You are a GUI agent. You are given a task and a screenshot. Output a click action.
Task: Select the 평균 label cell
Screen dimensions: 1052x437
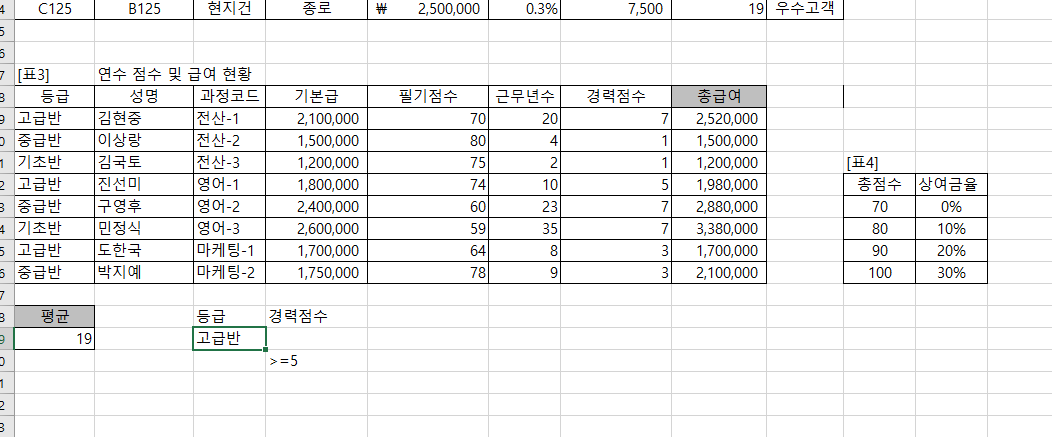tap(55, 317)
